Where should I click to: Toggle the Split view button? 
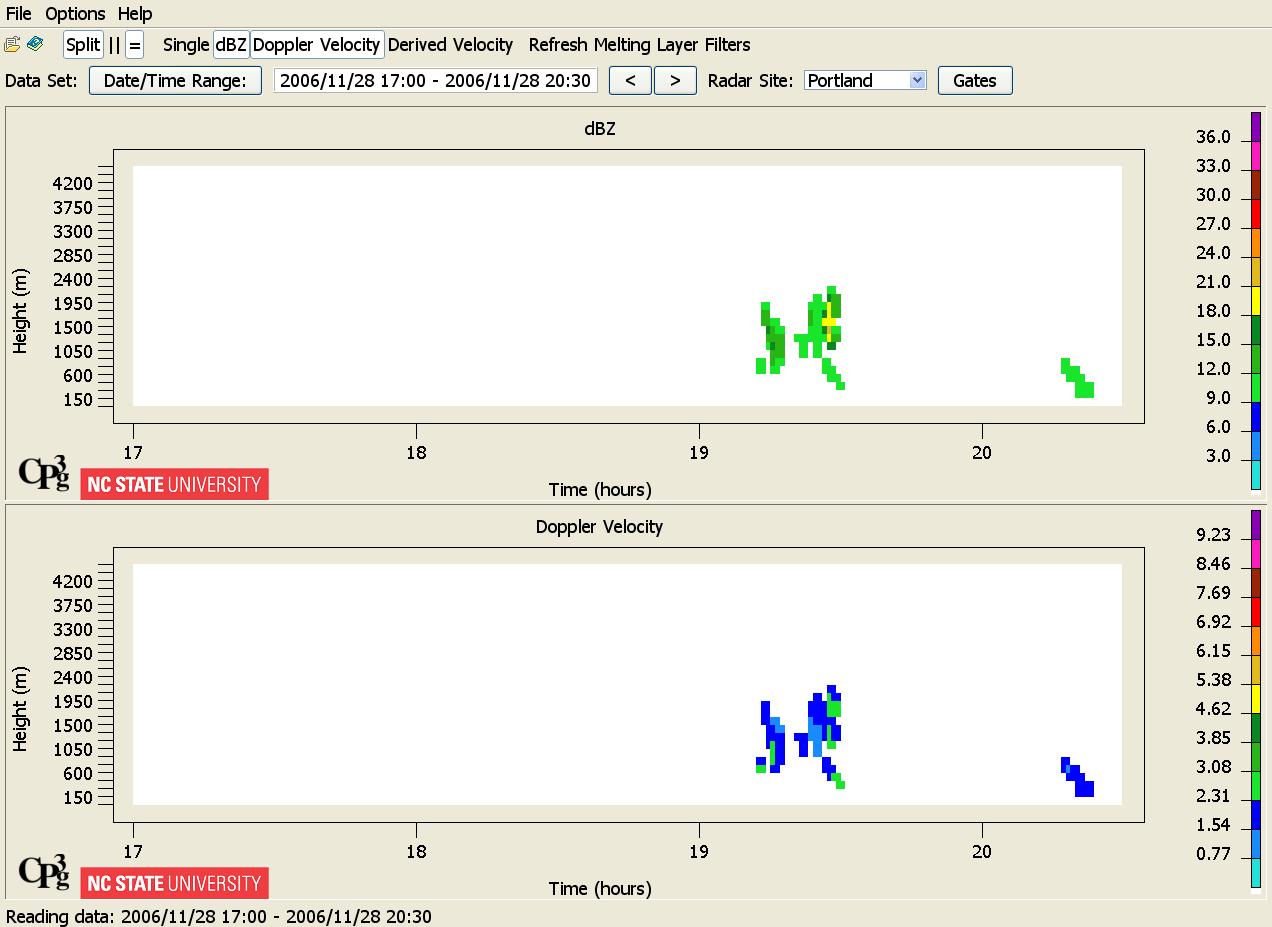pos(83,45)
